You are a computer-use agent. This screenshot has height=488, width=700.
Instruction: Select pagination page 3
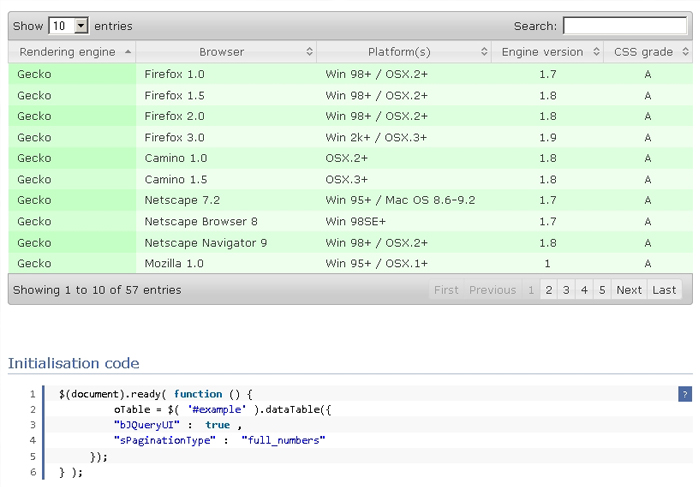pos(566,290)
